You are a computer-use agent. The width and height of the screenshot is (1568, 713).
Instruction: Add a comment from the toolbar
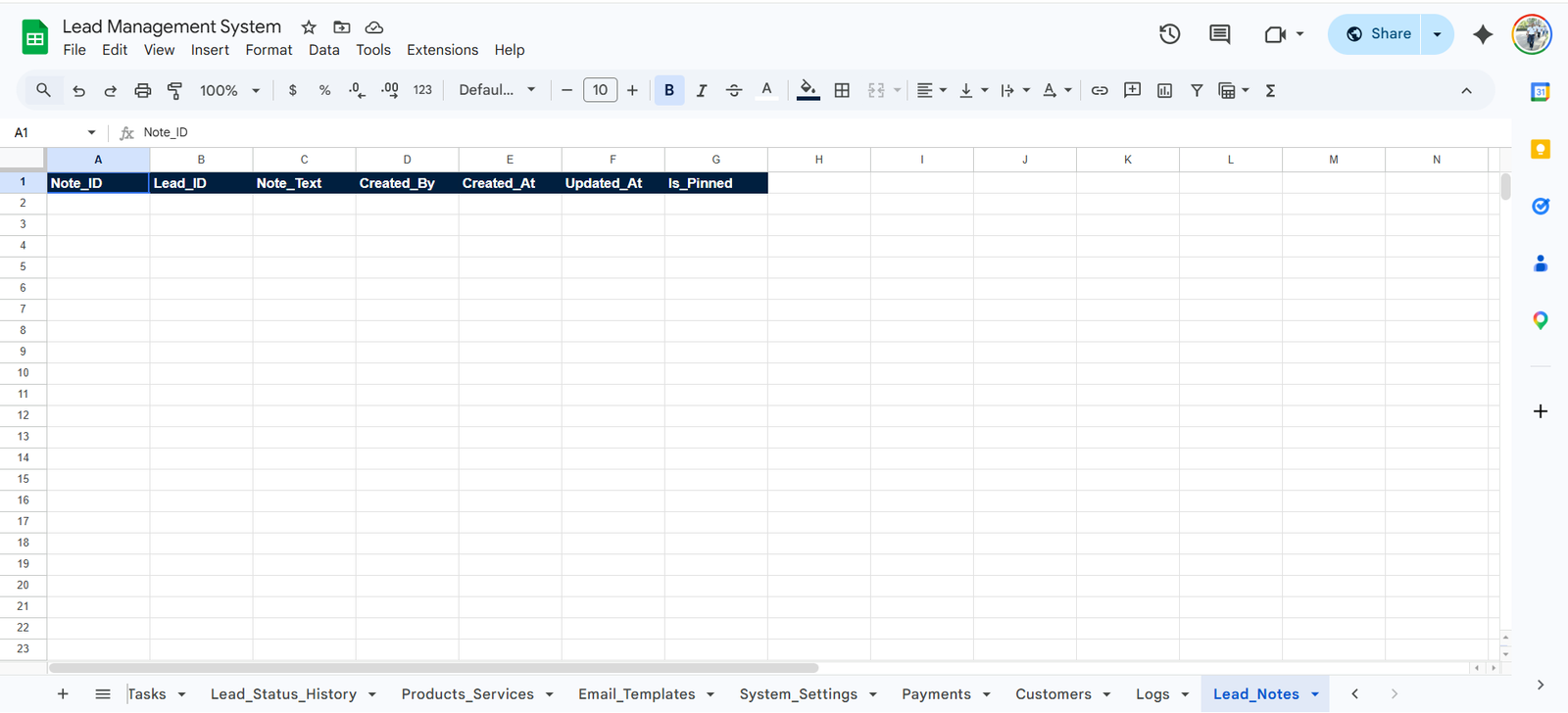[x=1132, y=90]
